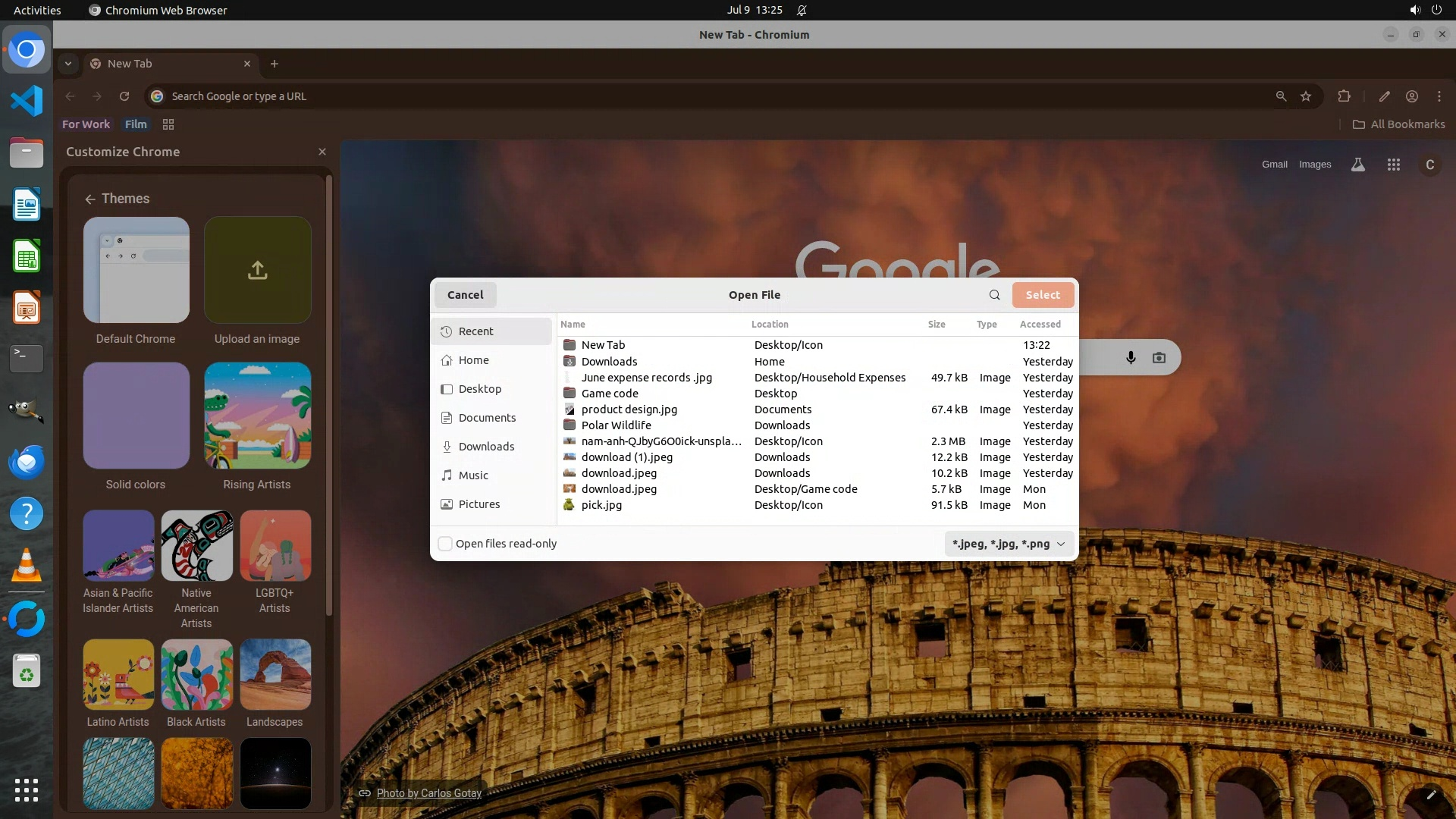Click the Cancel button in the dialog

465,295
